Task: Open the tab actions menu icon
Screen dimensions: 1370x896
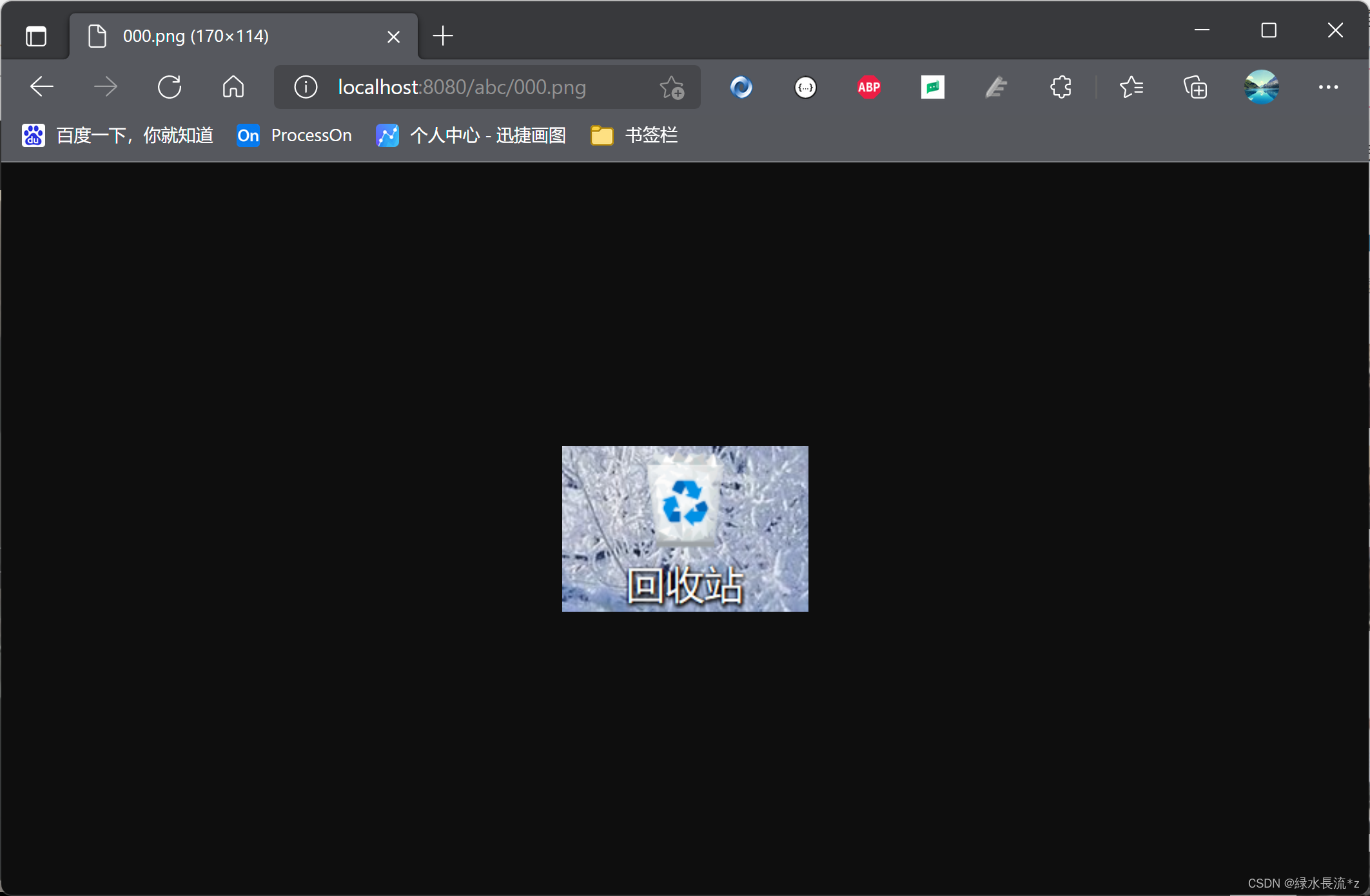Action: click(x=36, y=36)
